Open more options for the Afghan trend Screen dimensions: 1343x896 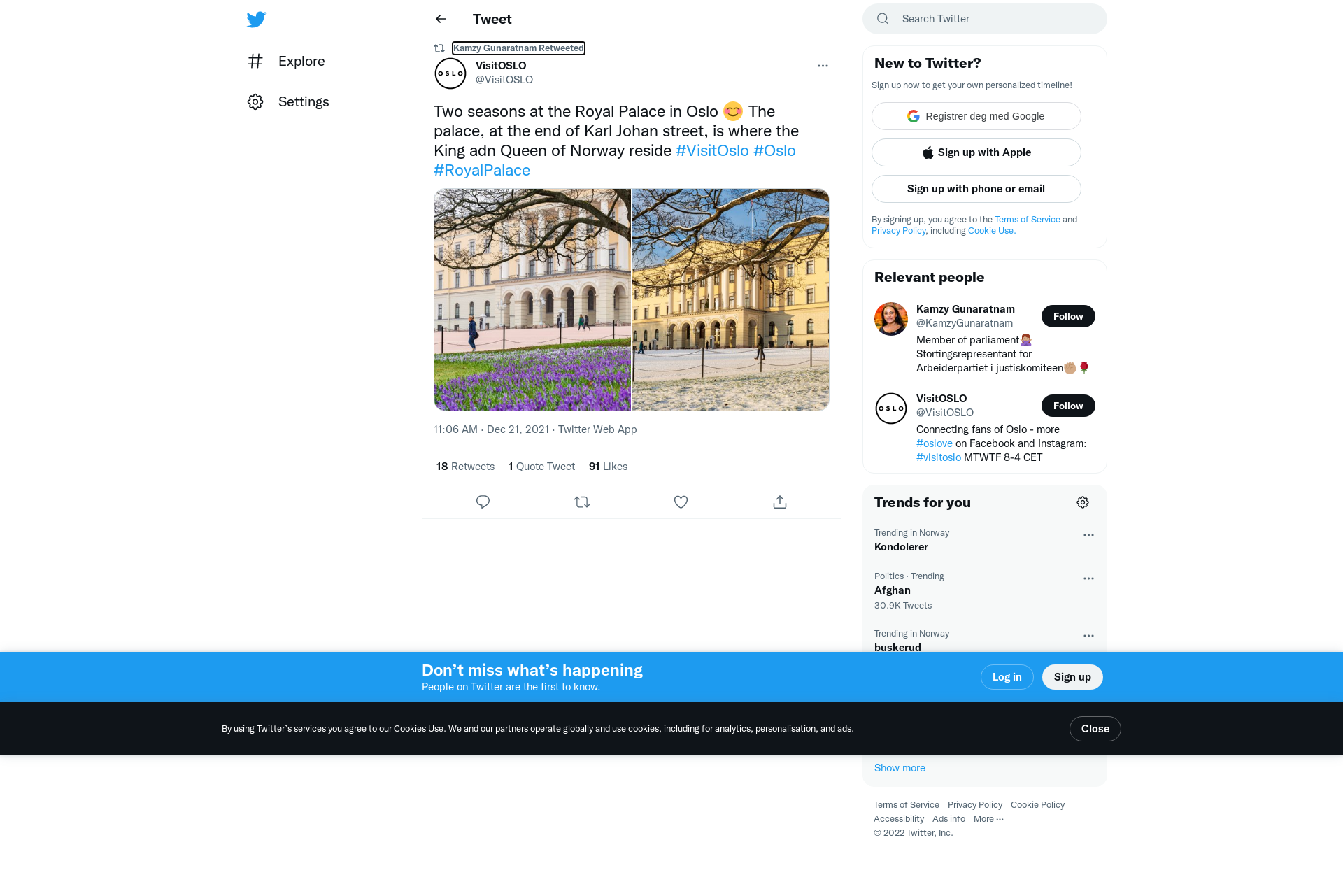[1088, 578]
